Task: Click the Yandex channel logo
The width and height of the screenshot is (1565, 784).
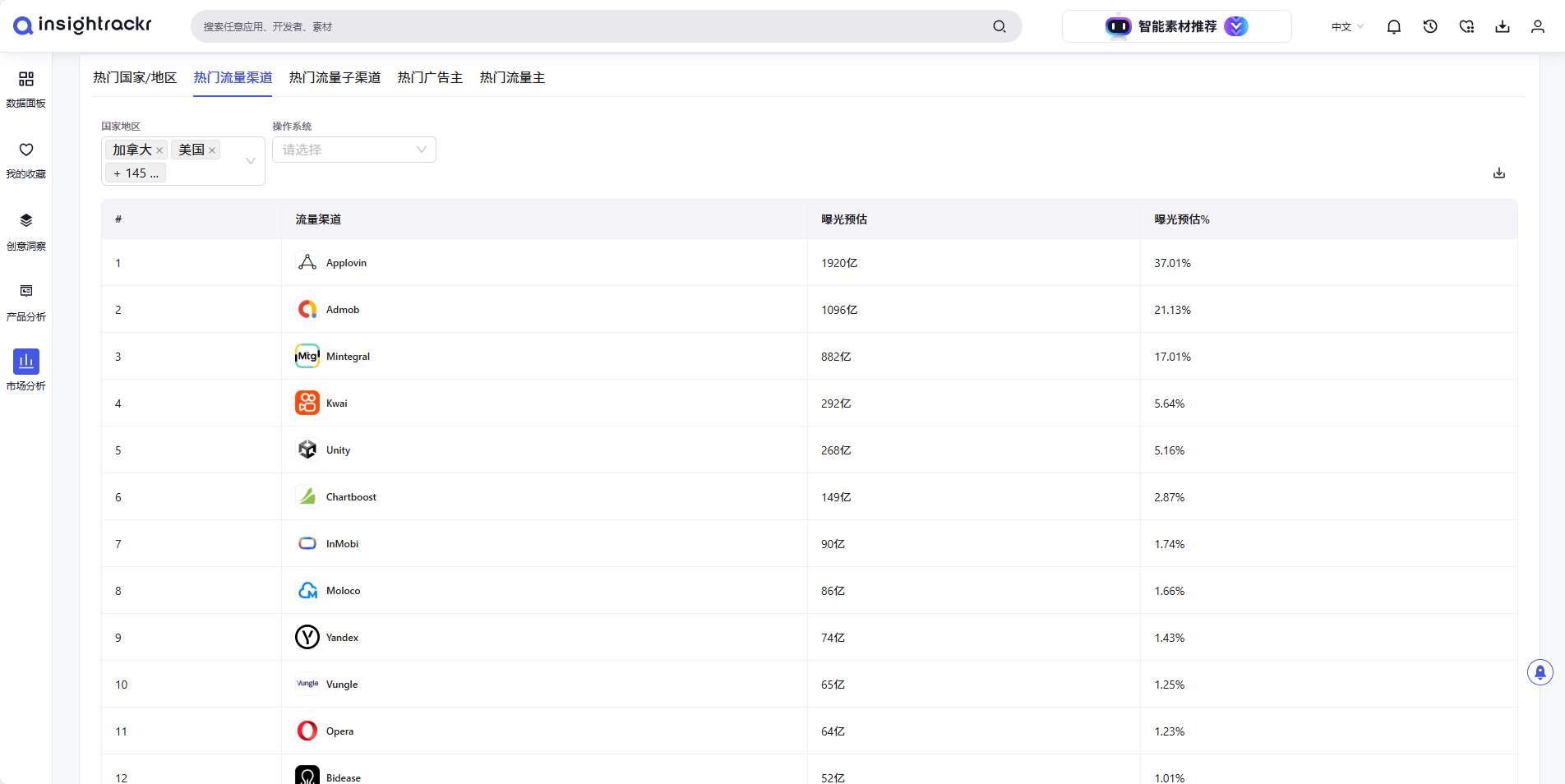Action: 307,637
